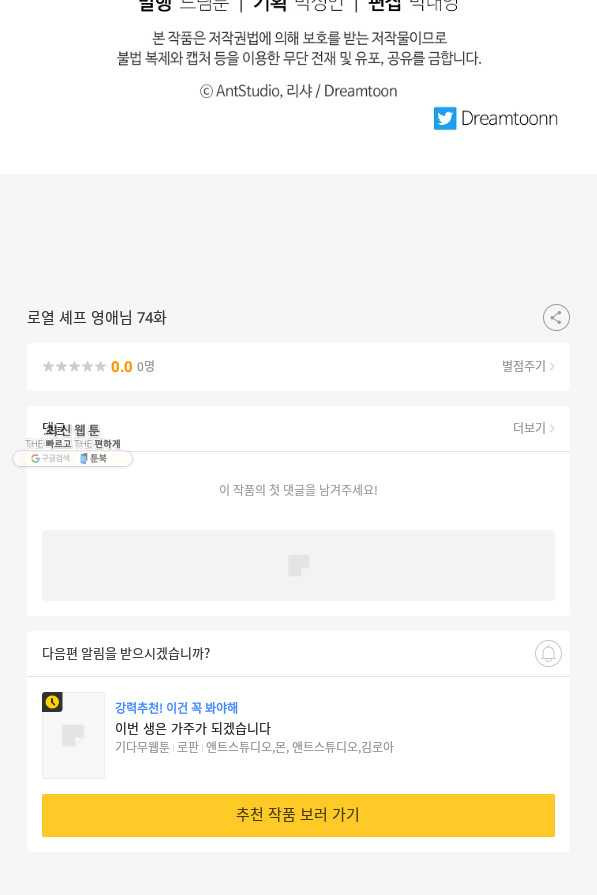Image resolution: width=597 pixels, height=895 pixels.
Task: Tap the bell icon for next-episode alerts
Action: [548, 654]
